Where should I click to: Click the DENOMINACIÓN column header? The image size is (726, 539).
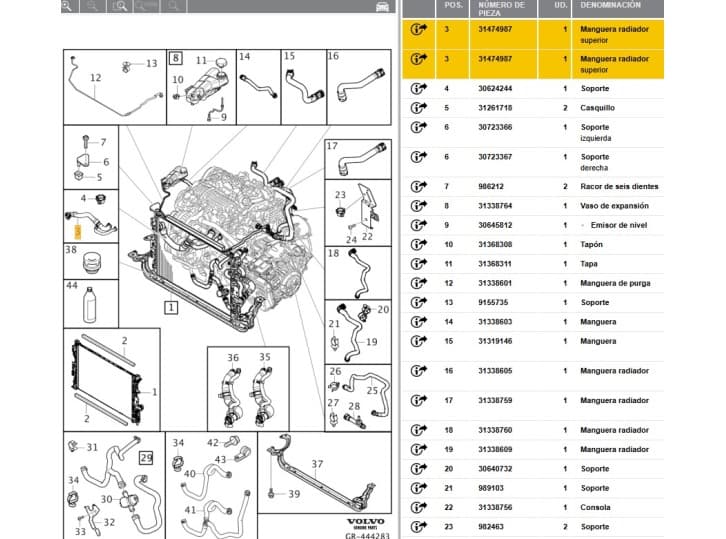[x=610, y=6]
